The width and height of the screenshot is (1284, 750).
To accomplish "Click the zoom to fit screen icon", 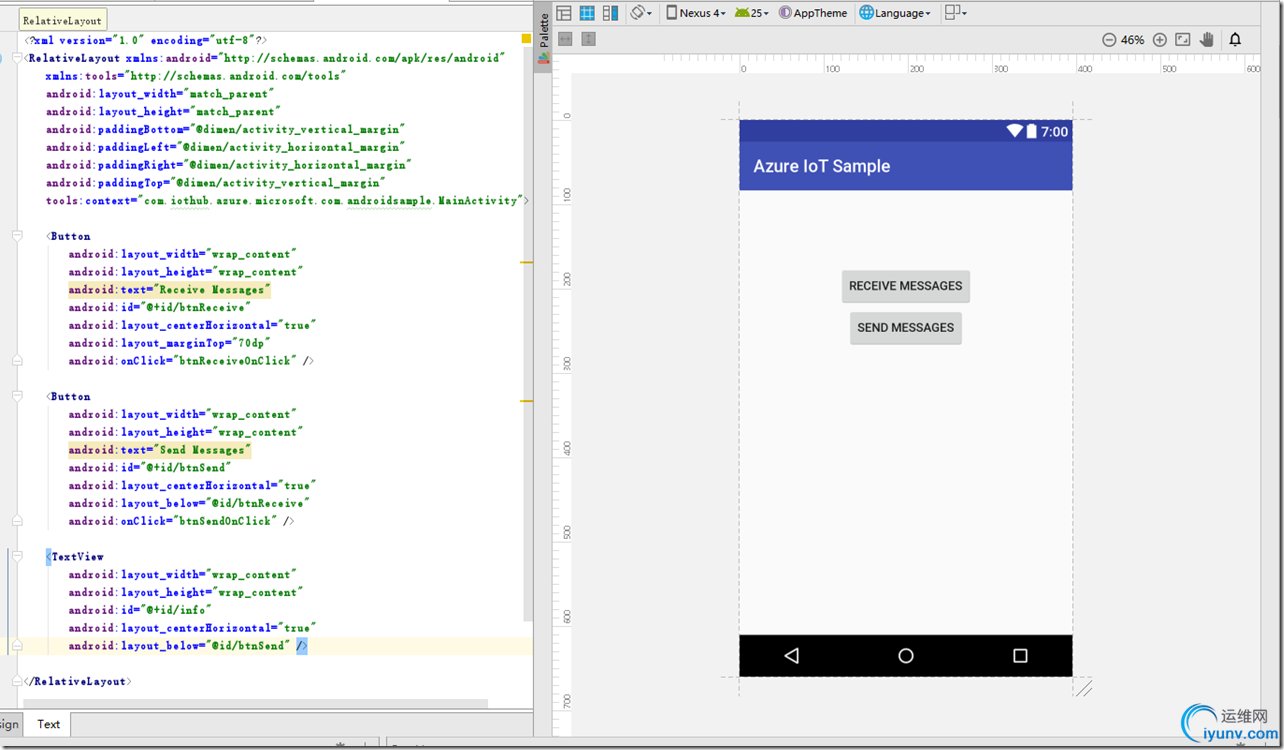I will coord(1183,40).
